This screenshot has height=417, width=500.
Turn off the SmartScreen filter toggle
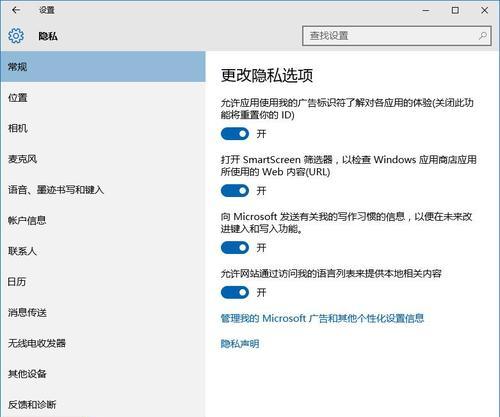click(x=235, y=191)
